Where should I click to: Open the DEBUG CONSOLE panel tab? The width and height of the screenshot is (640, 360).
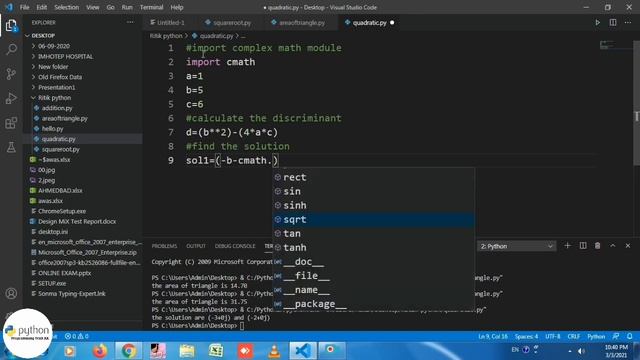point(235,246)
